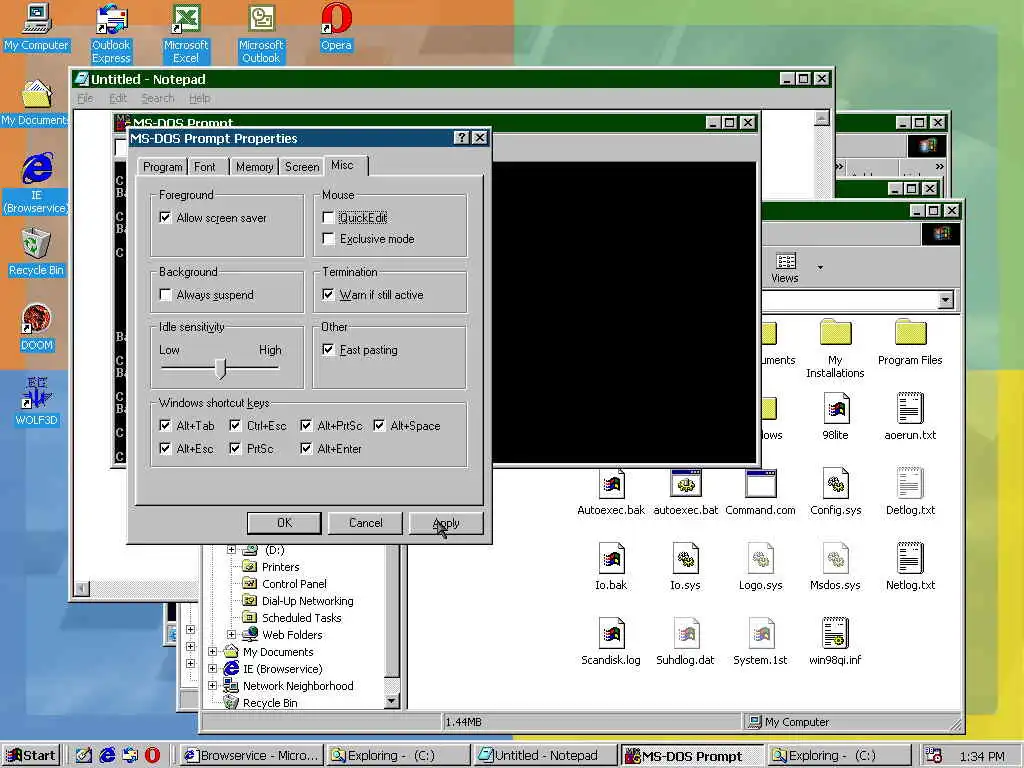Switch to the Font tab

click(204, 167)
